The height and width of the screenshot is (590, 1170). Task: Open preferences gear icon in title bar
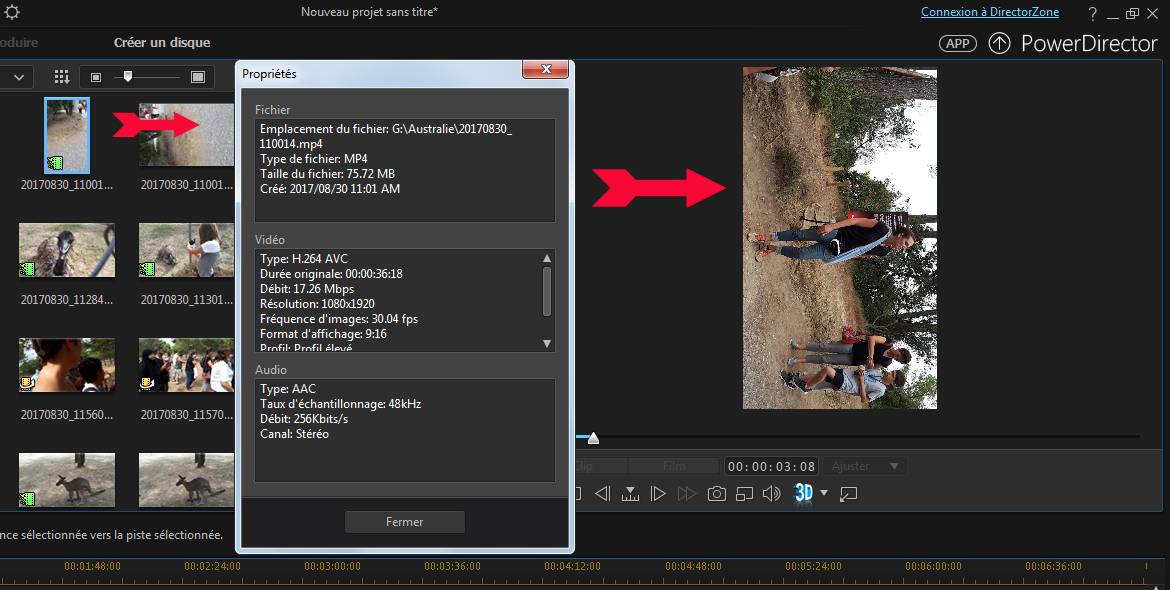(12, 12)
